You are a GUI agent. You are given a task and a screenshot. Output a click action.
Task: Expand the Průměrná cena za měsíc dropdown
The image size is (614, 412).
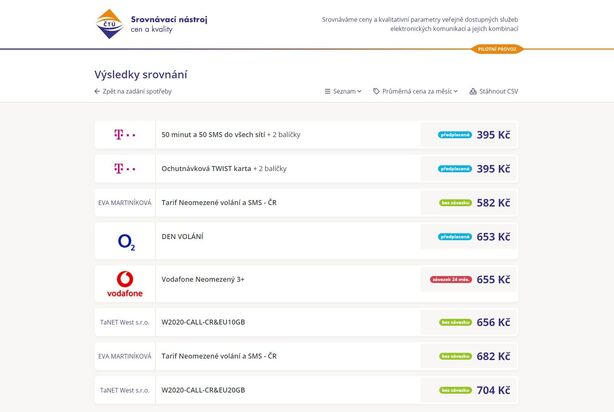416,91
